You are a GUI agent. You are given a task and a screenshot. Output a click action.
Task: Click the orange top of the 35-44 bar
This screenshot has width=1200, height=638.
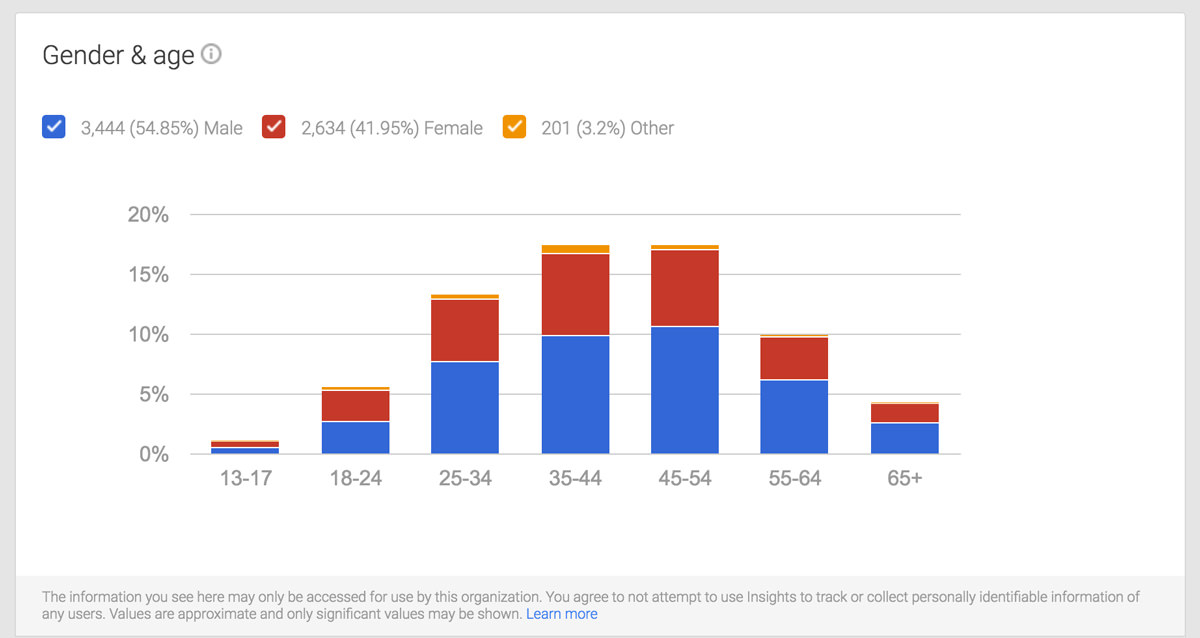tap(575, 249)
